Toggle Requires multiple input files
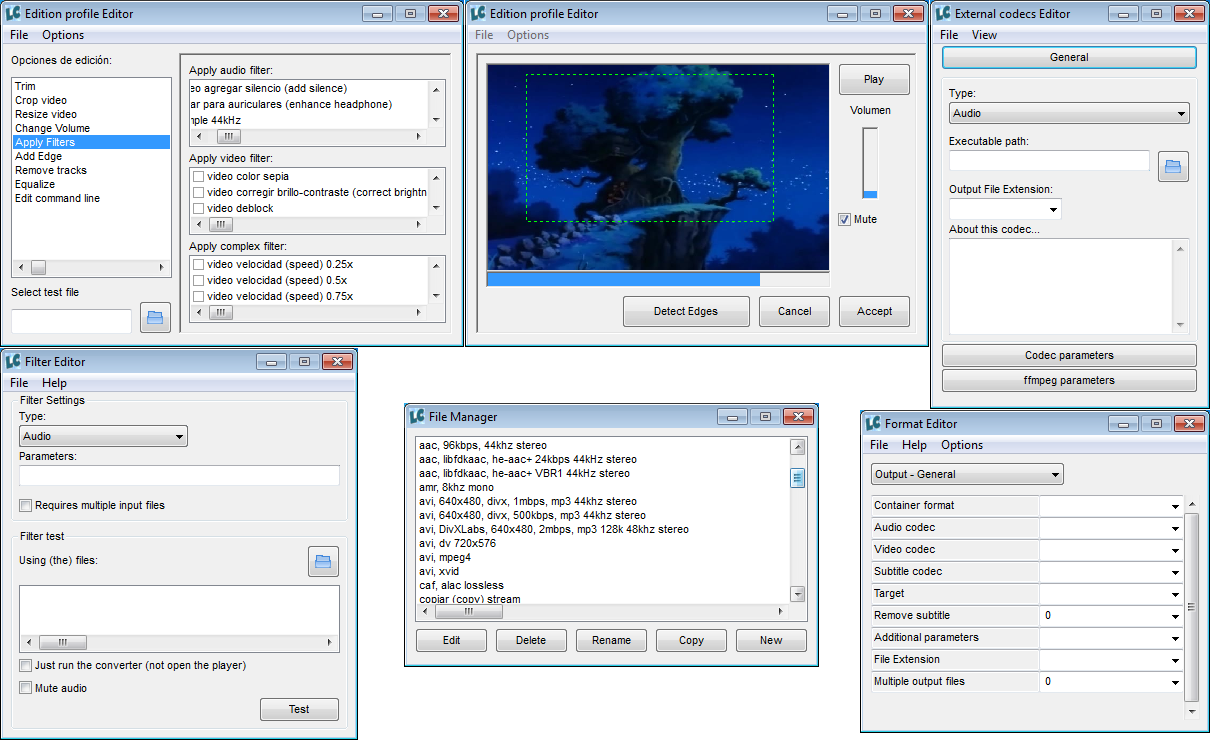Screen dimensions: 1210x740 26,505
